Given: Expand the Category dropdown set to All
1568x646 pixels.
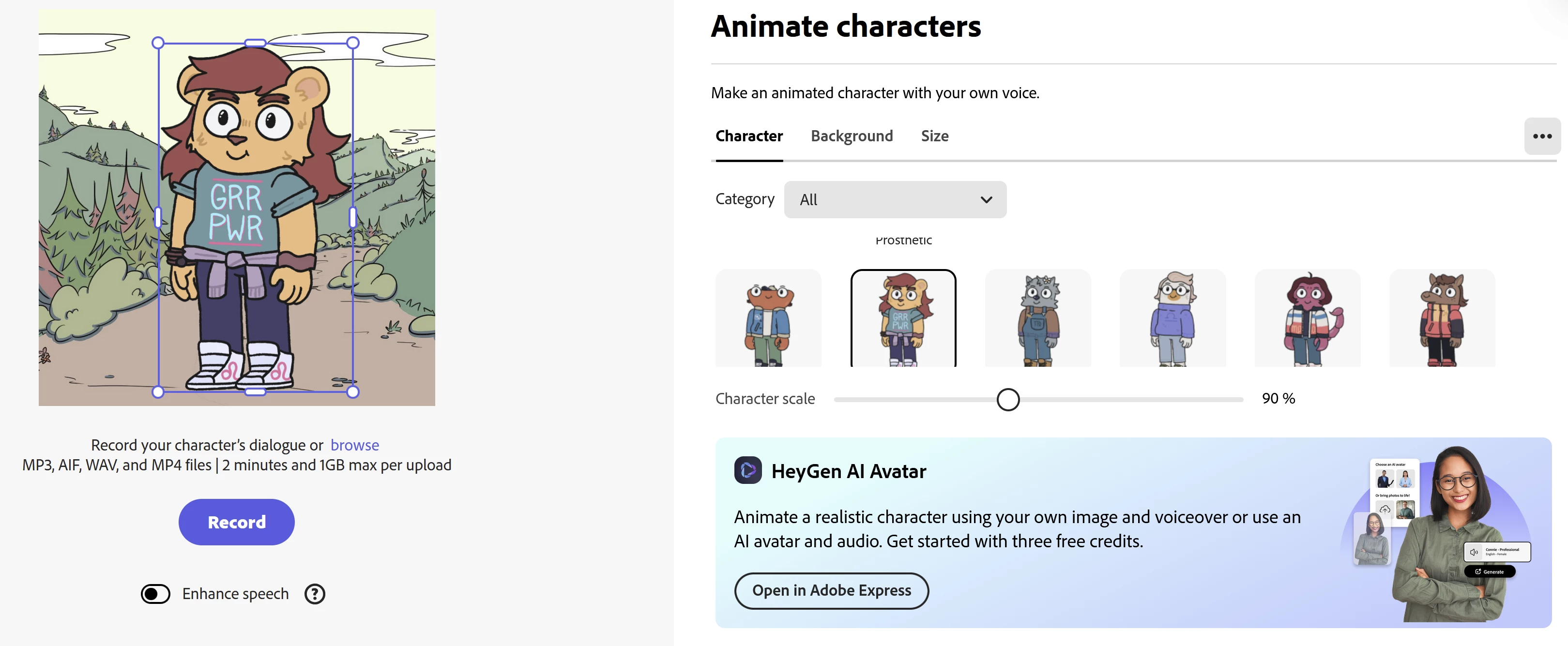Looking at the screenshot, I should tap(894, 199).
